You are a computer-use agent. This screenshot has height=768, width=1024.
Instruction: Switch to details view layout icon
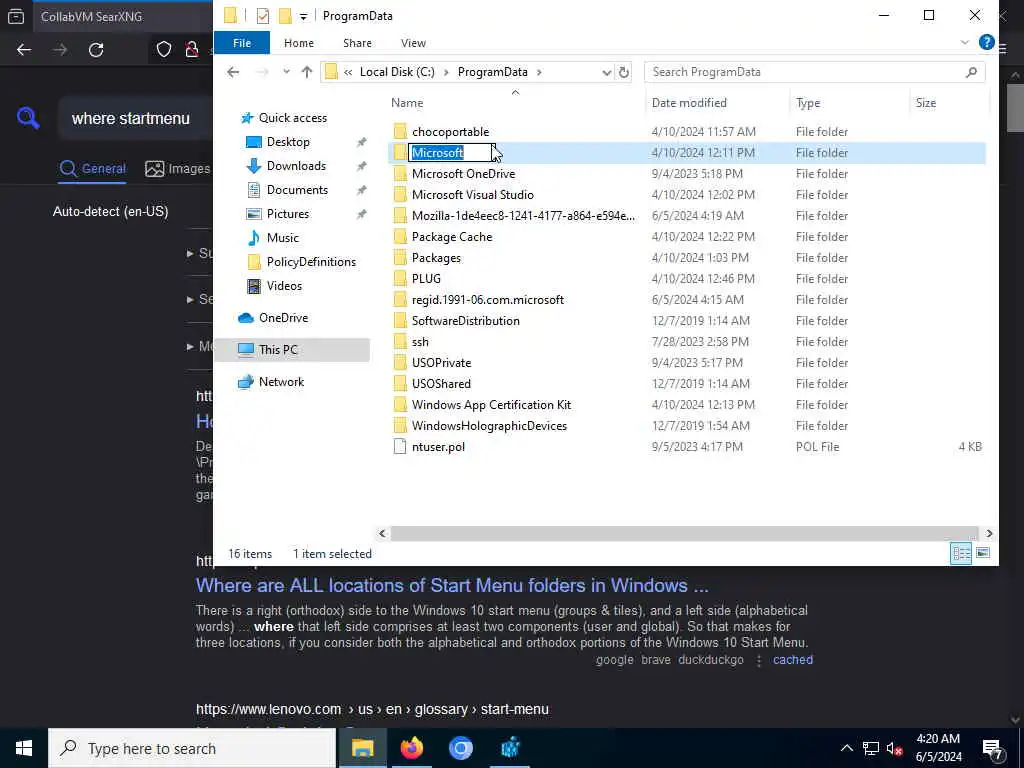[x=961, y=553]
